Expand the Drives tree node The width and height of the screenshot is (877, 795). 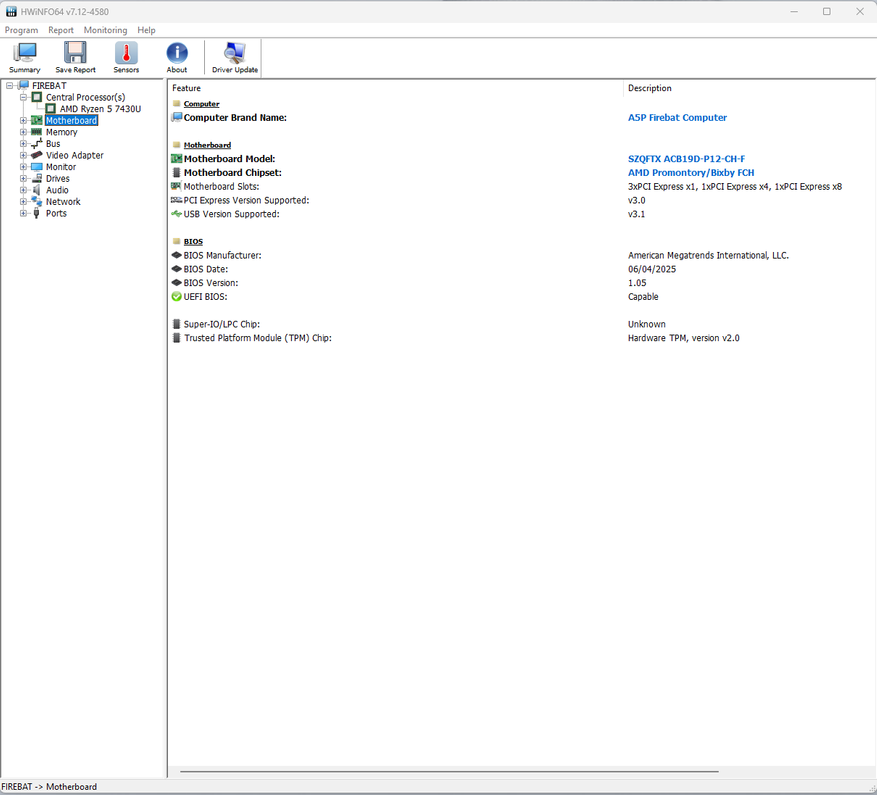tap(23, 178)
